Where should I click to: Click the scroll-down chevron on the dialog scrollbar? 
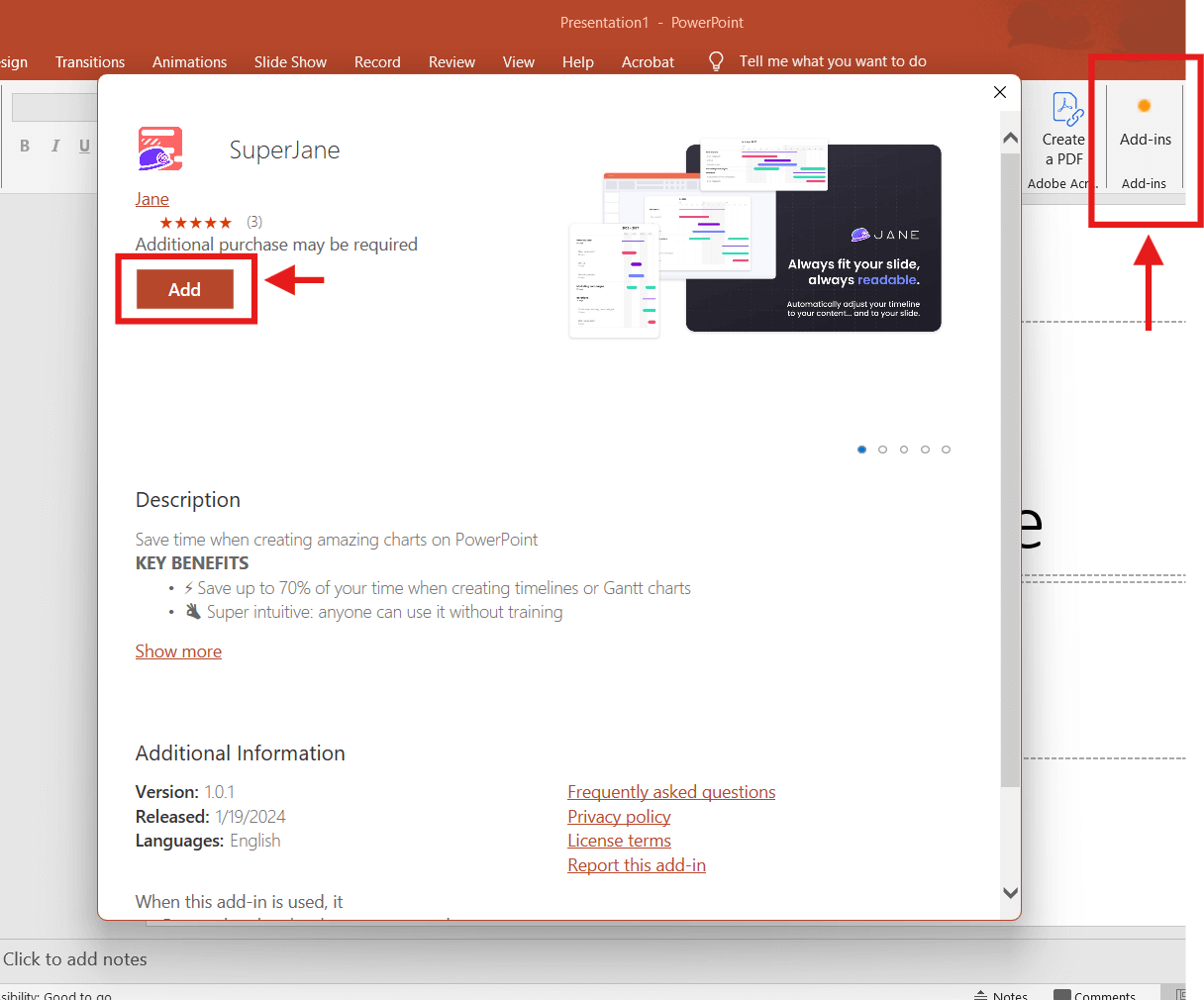(x=1011, y=892)
